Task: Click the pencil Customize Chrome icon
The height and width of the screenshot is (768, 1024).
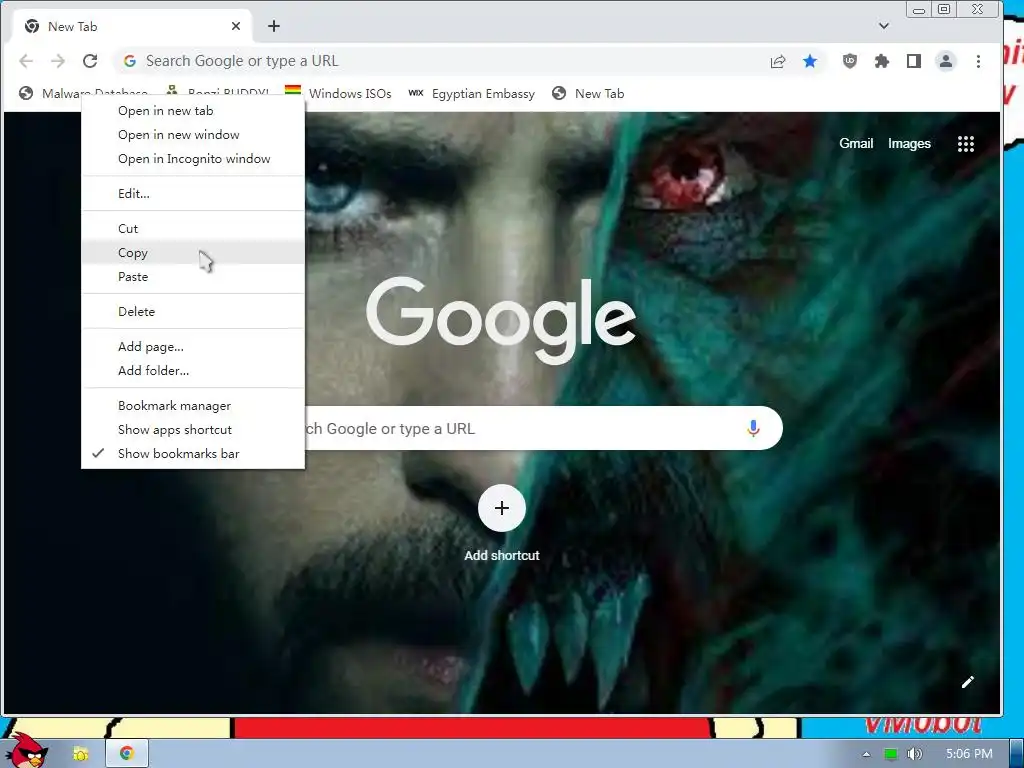Action: click(968, 682)
